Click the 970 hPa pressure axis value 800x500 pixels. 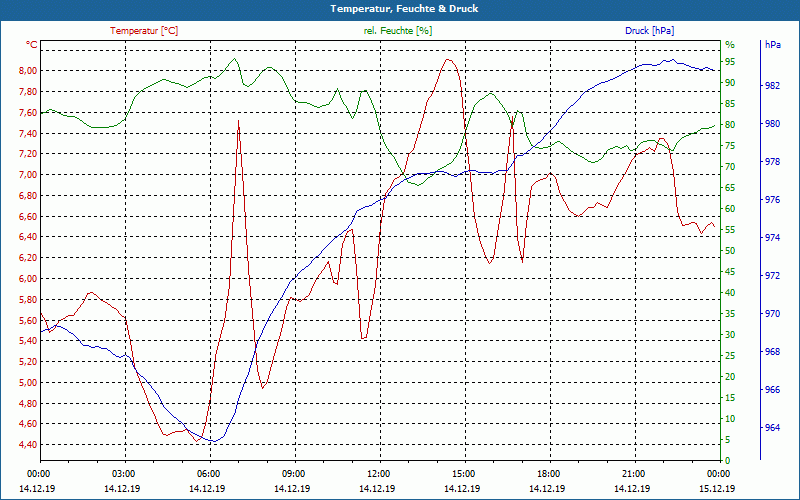773,314
